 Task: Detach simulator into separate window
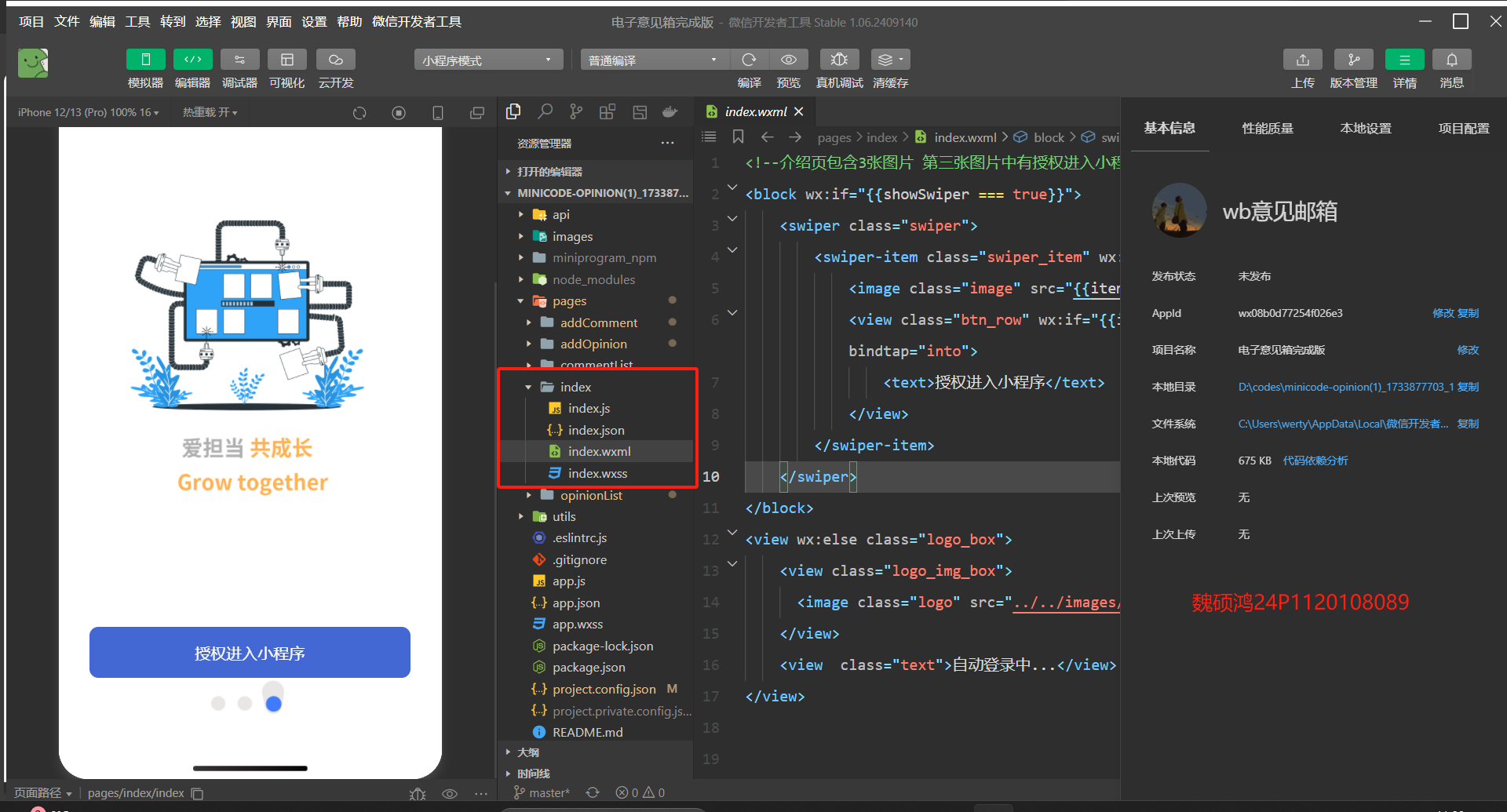pos(476,113)
